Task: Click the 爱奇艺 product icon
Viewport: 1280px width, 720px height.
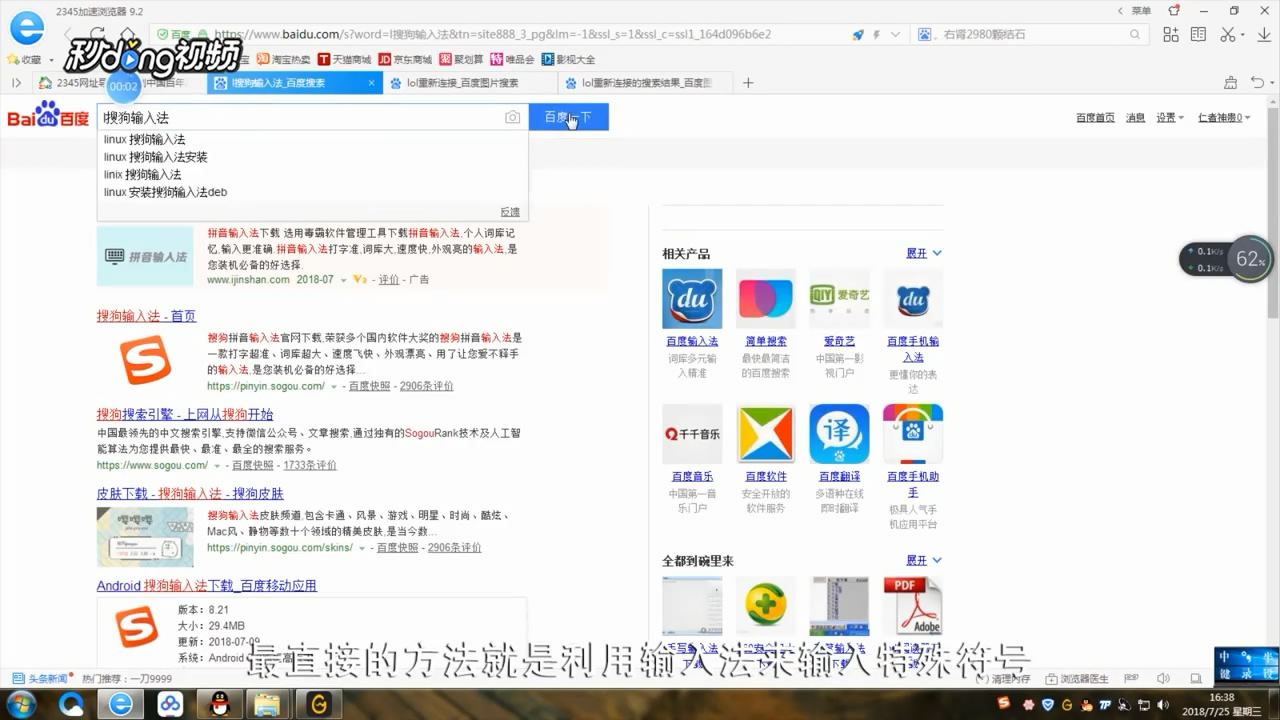Action: tap(839, 298)
